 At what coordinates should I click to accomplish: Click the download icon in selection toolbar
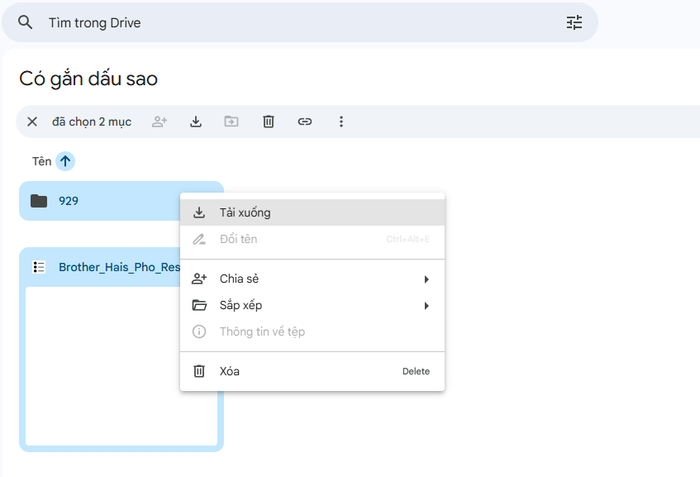196,122
